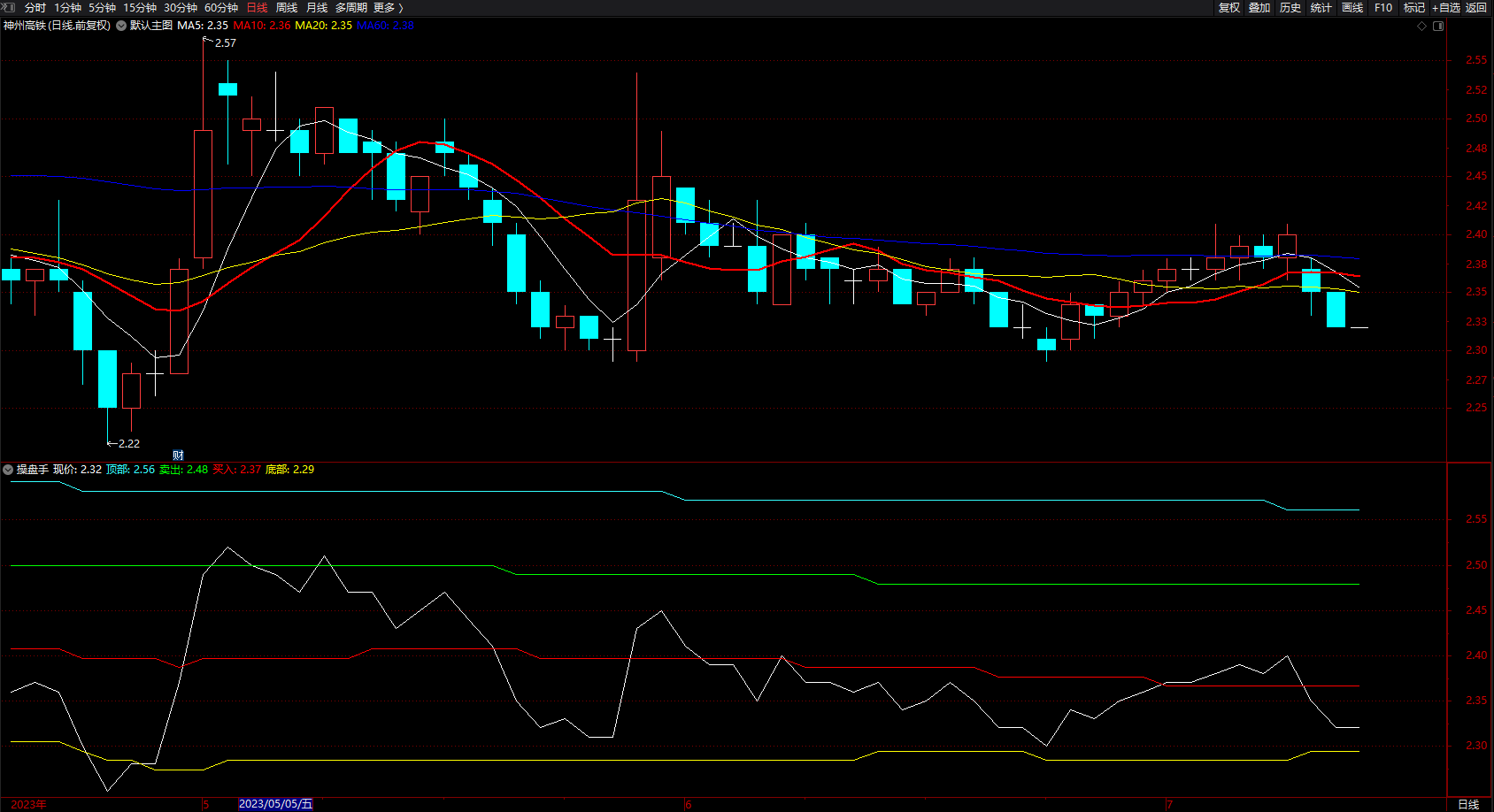The width and height of the screenshot is (1494, 812).
Task: Select the 60分钟 chart period
Action: 221,7
